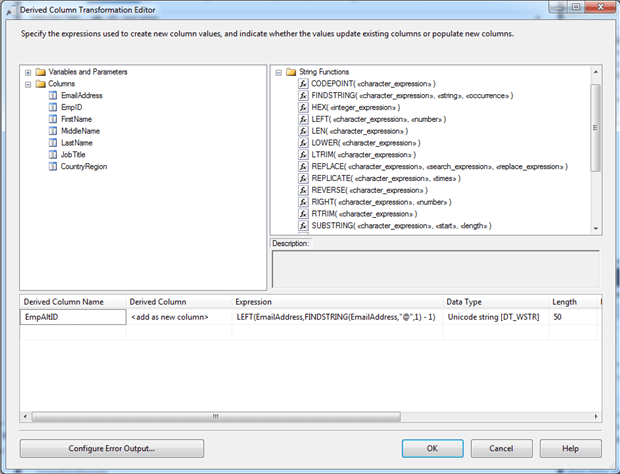Select the LastName column in the tree

coord(77,143)
